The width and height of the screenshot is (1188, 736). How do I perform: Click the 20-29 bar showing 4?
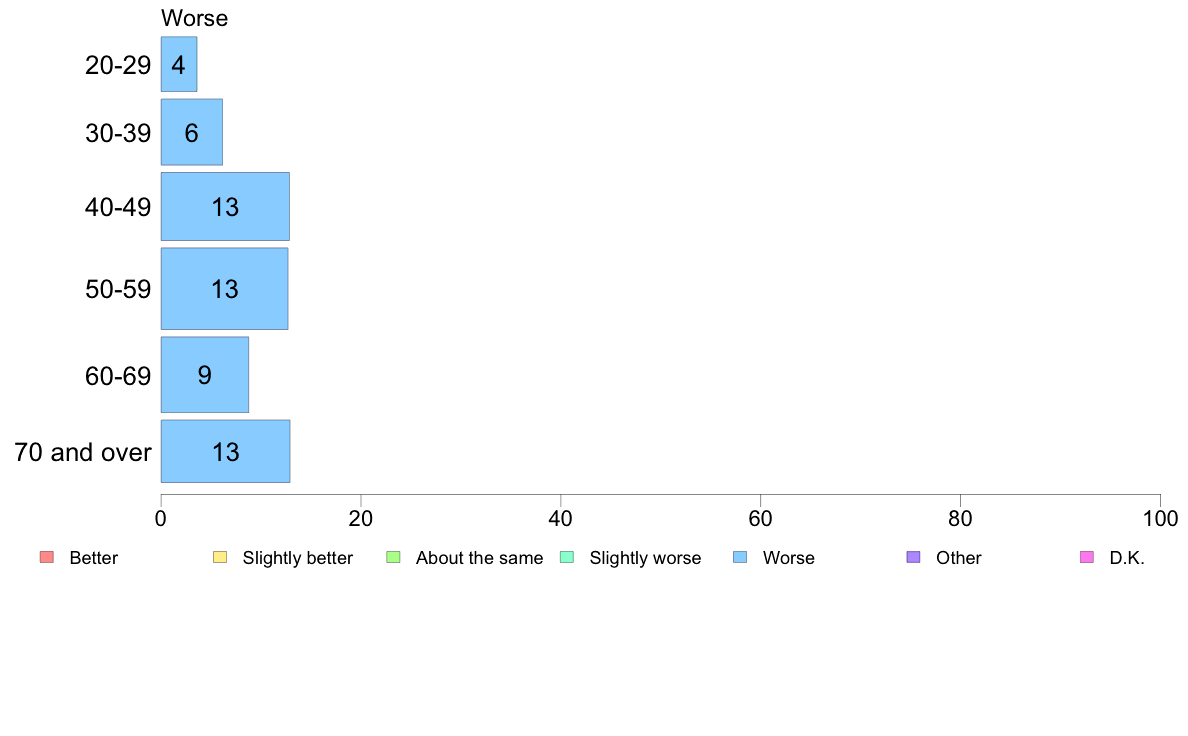tap(179, 64)
